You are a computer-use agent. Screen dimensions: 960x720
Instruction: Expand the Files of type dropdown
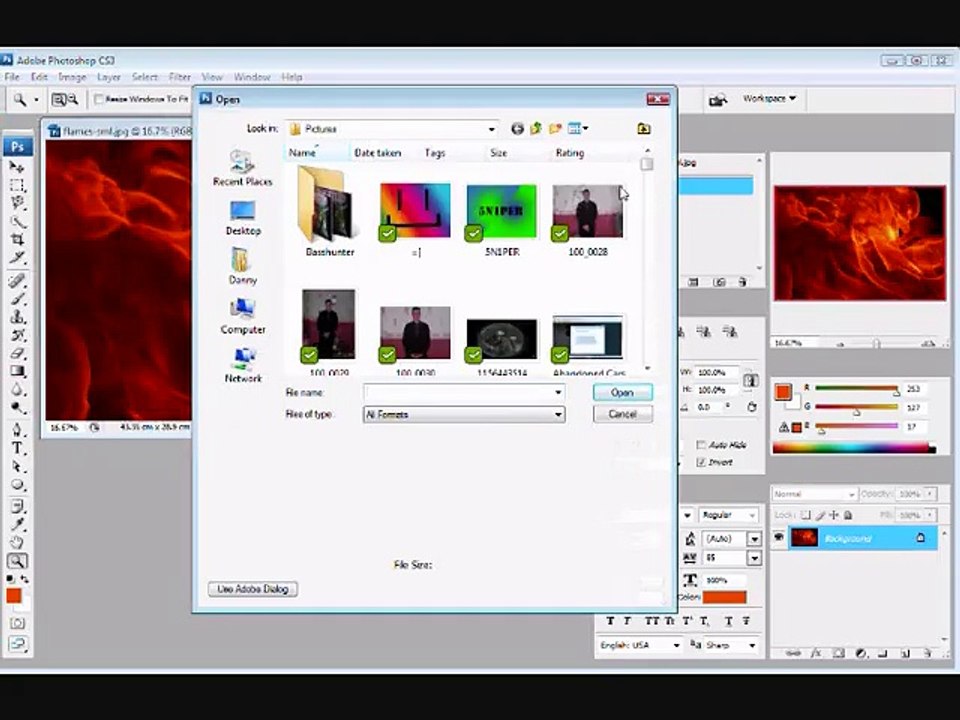click(x=558, y=414)
